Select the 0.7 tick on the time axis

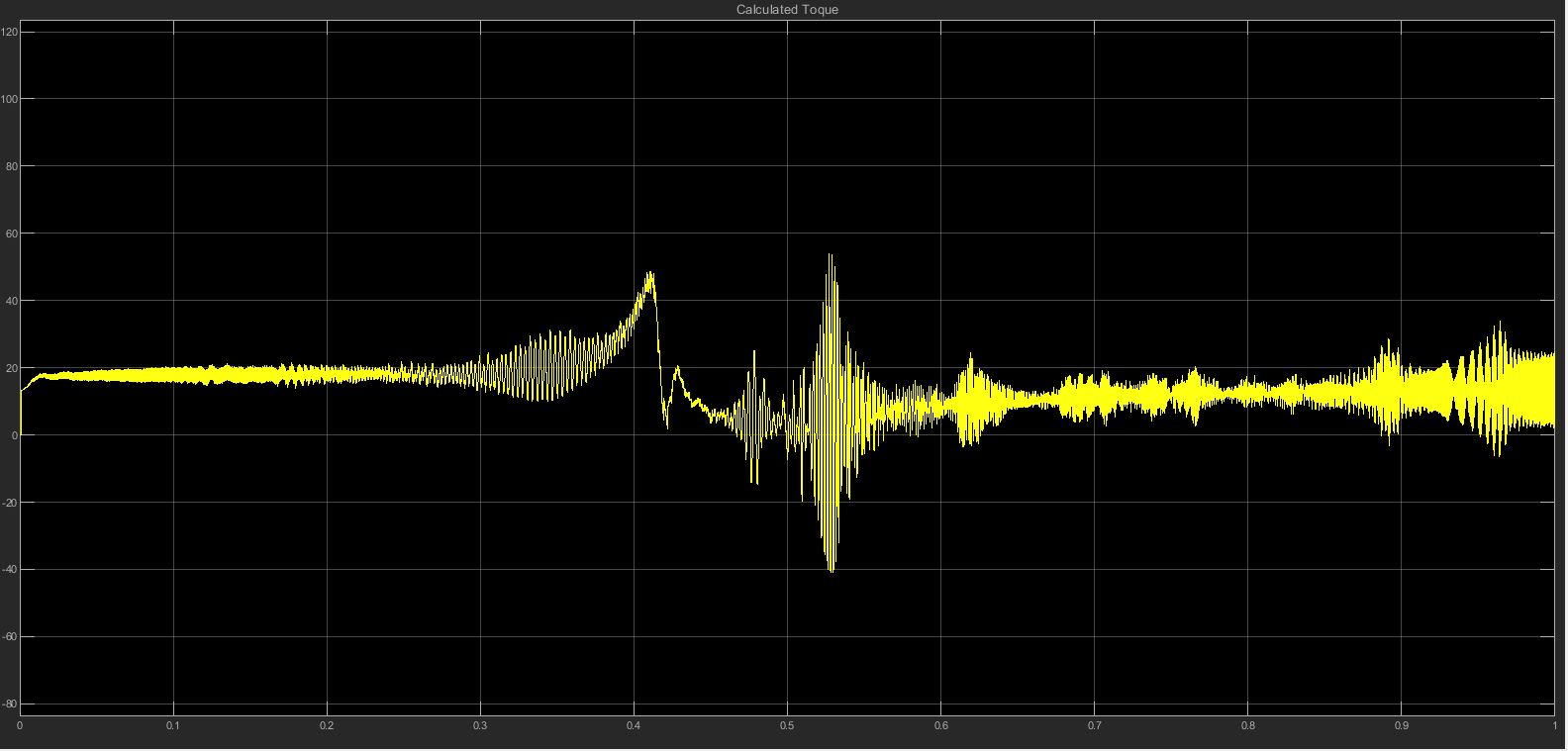[x=1094, y=726]
